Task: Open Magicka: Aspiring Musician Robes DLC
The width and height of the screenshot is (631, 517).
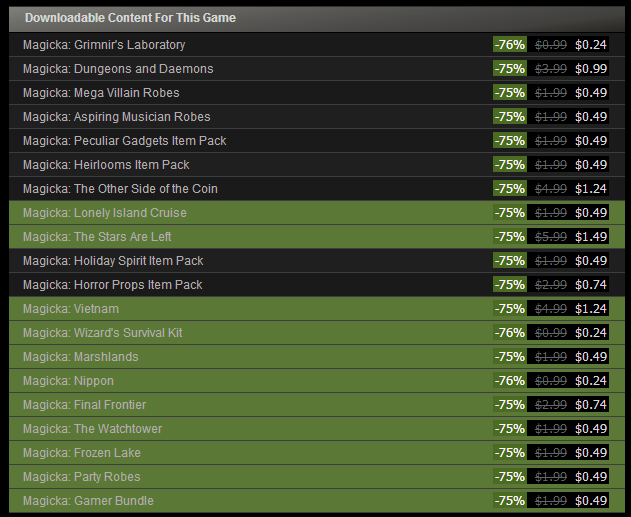Action: point(317,117)
